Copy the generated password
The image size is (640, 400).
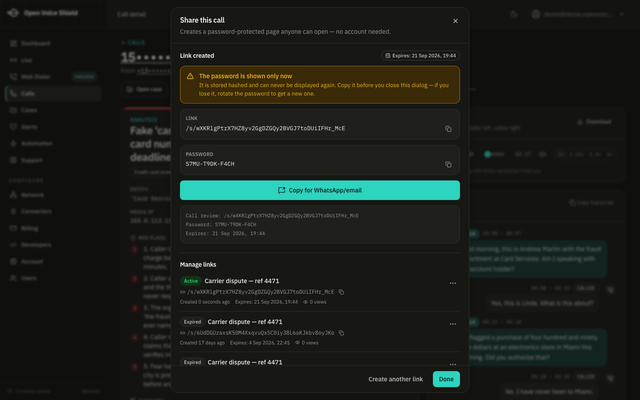448,164
